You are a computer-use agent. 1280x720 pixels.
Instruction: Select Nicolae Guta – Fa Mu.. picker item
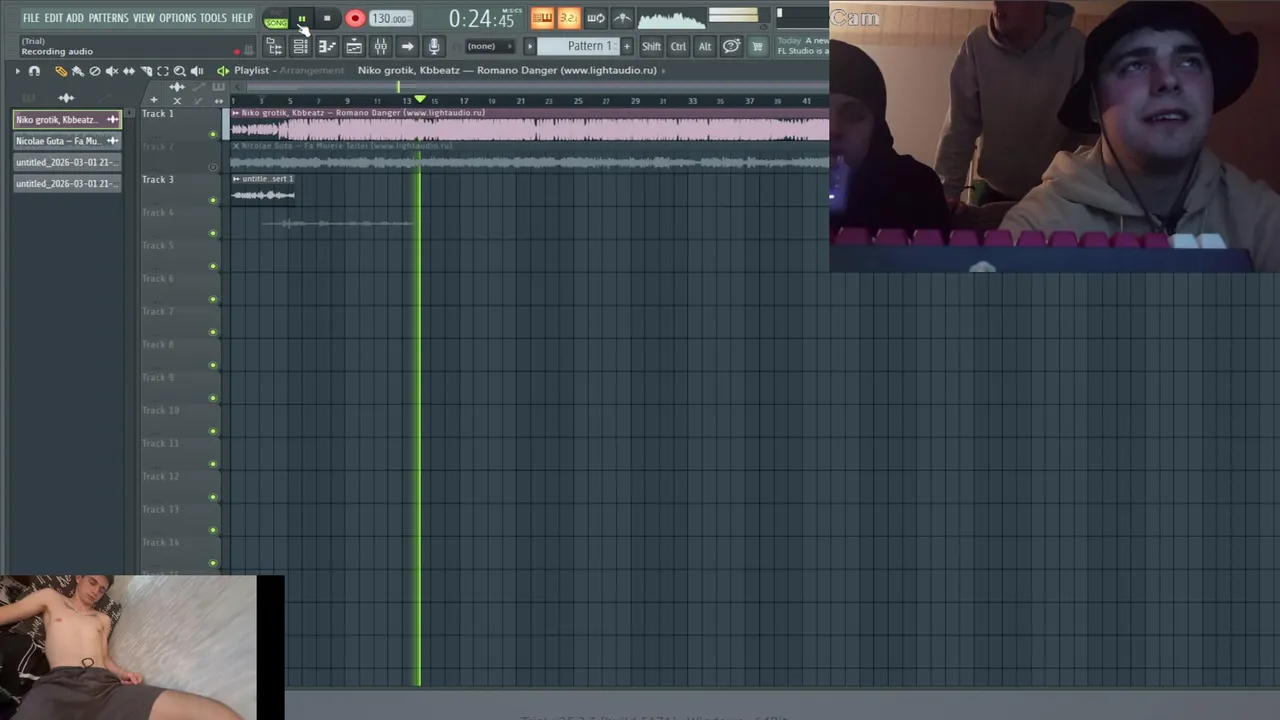[x=66, y=141]
